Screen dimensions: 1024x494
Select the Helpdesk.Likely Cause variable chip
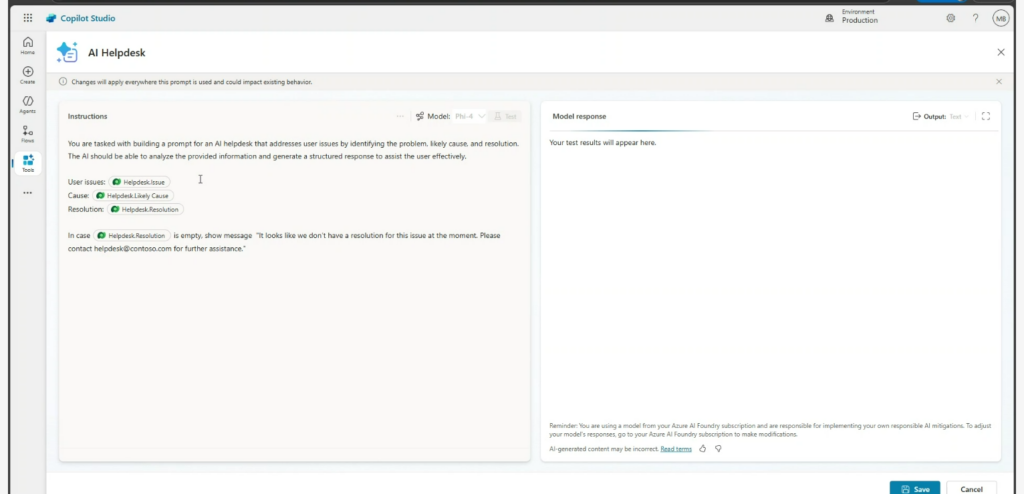tap(133, 195)
